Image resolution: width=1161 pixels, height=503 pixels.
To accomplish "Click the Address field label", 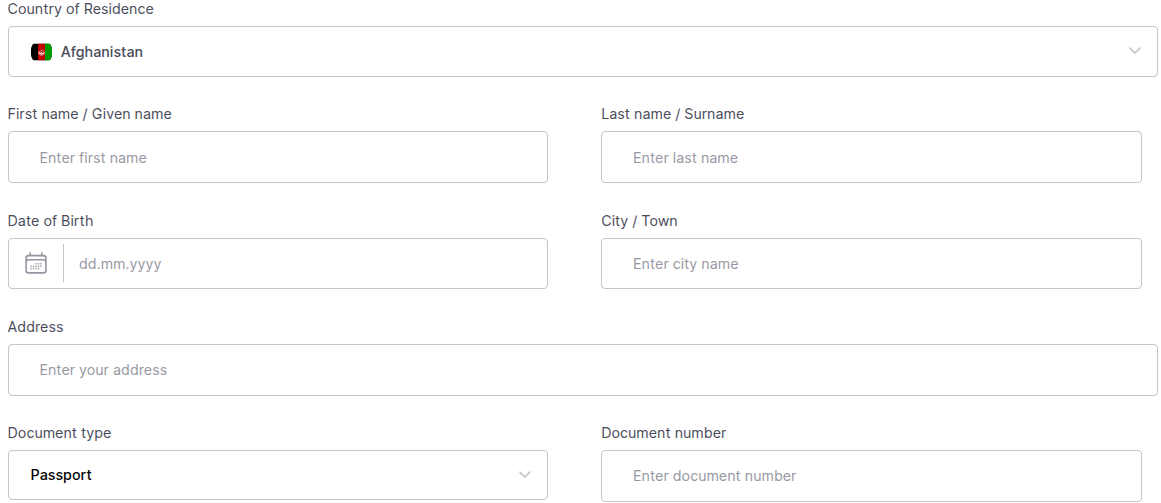I will (36, 327).
